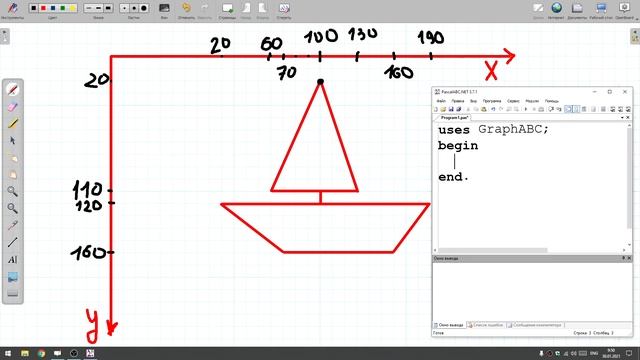Select the red pen color

[43, 8]
